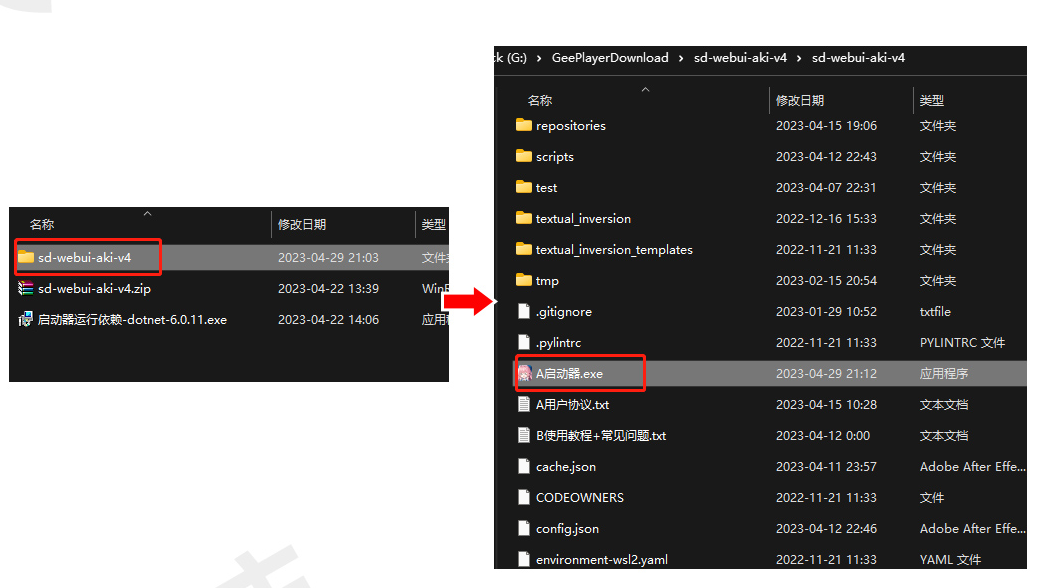
Task: Navigate to GeePlayerDownload via the breadcrumb
Action: [x=610, y=57]
